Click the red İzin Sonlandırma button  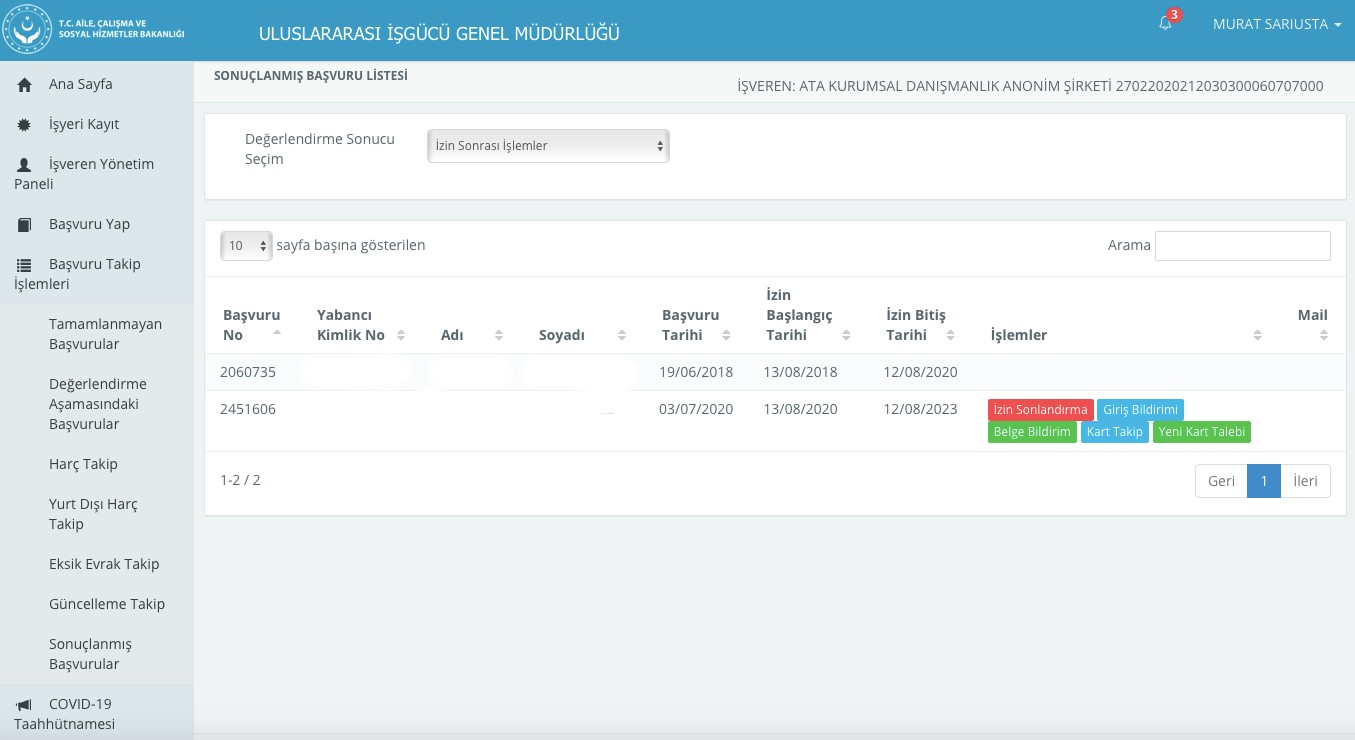[1040, 410]
